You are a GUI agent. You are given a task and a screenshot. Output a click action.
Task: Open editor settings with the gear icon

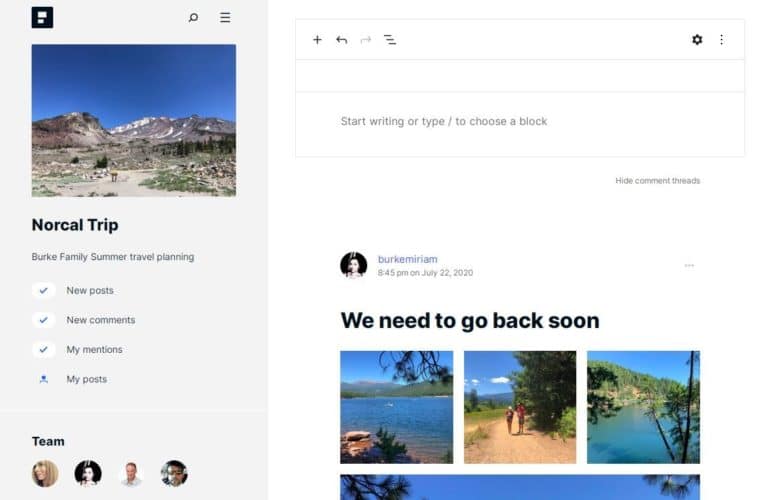pyautogui.click(x=697, y=40)
